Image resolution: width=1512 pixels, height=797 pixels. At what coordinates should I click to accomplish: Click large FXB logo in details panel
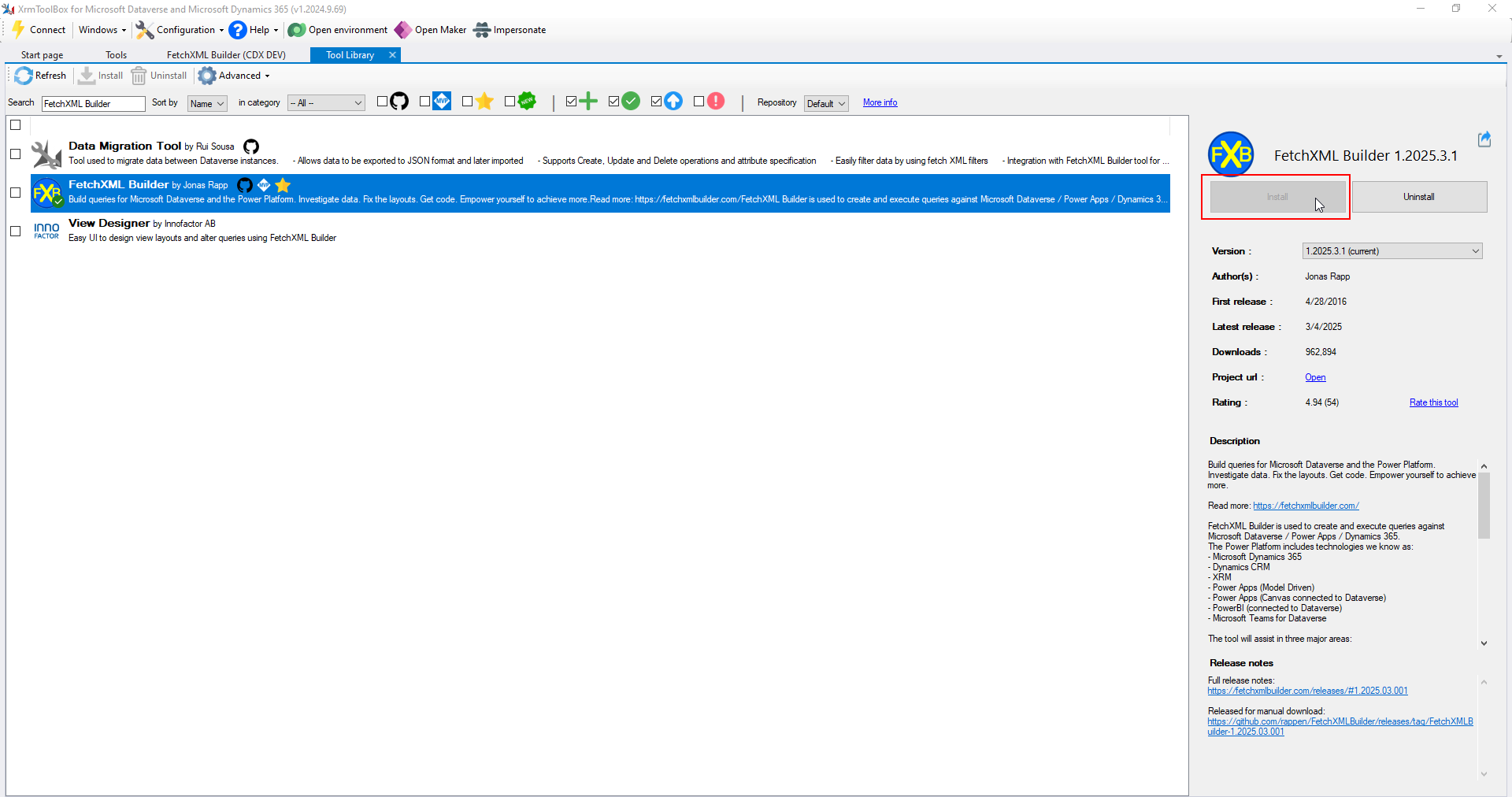pos(1231,154)
